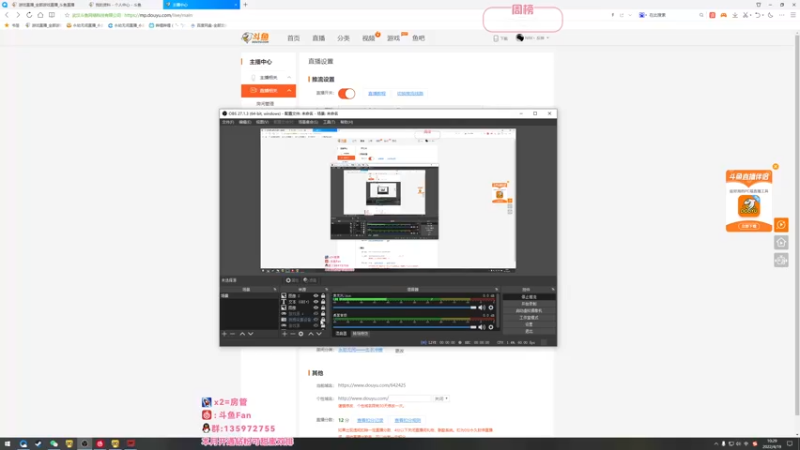This screenshot has height=450, width=800.
Task: Open 设置 in OBS Controls
Action: pyautogui.click(x=529, y=324)
